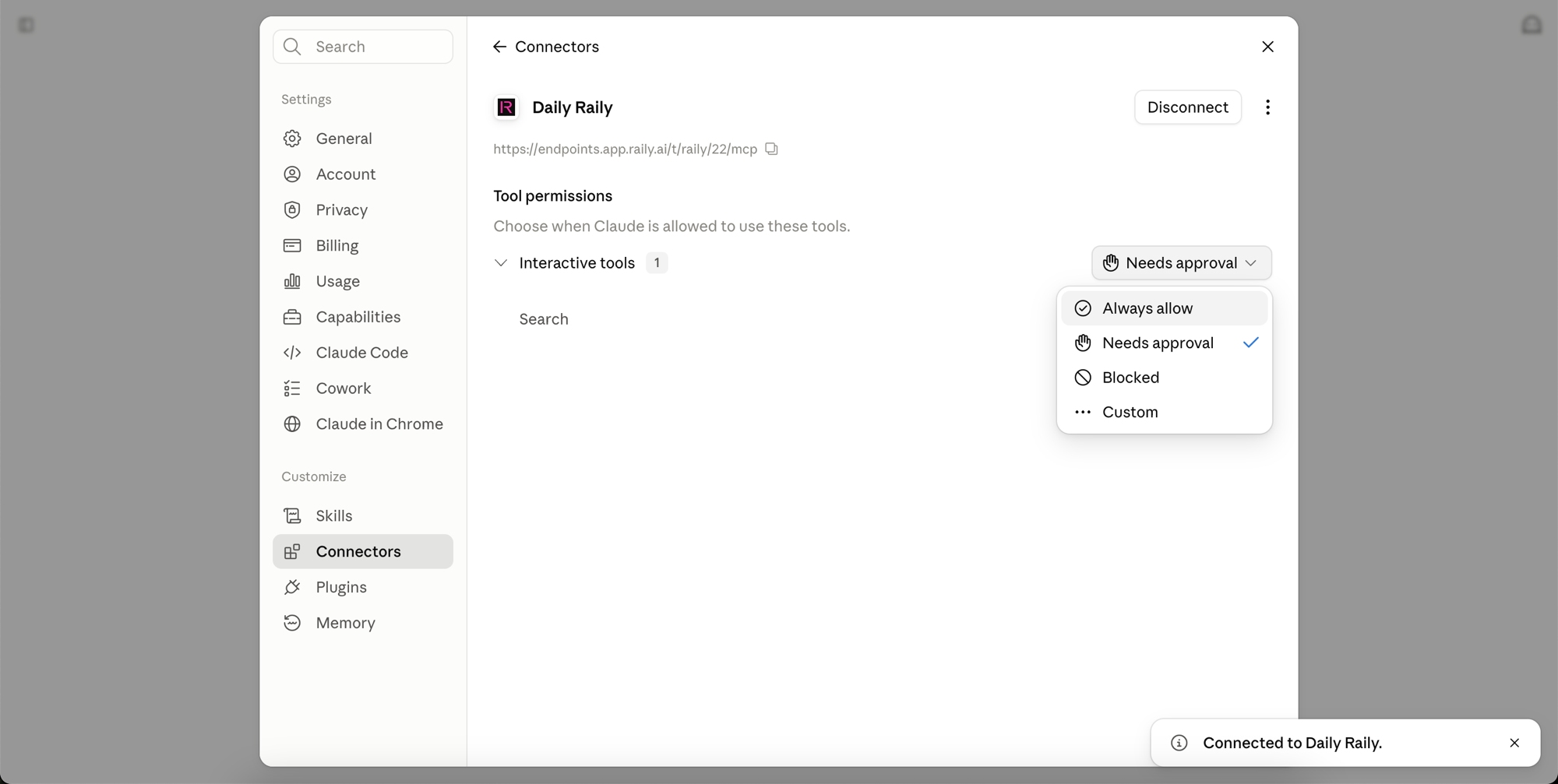Click the back arrow next to Connectors
1558x784 pixels.
[499, 47]
